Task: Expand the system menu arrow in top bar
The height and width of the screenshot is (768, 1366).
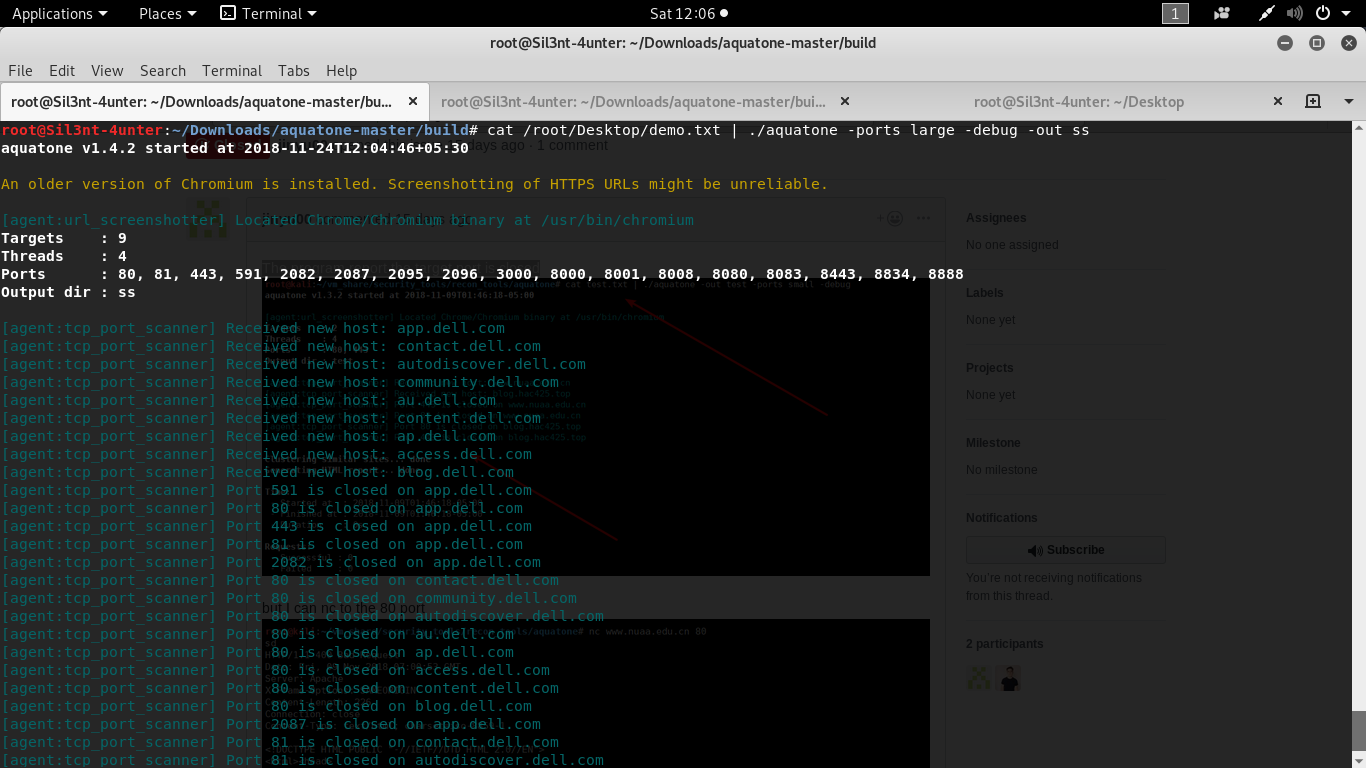Action: tap(1346, 13)
